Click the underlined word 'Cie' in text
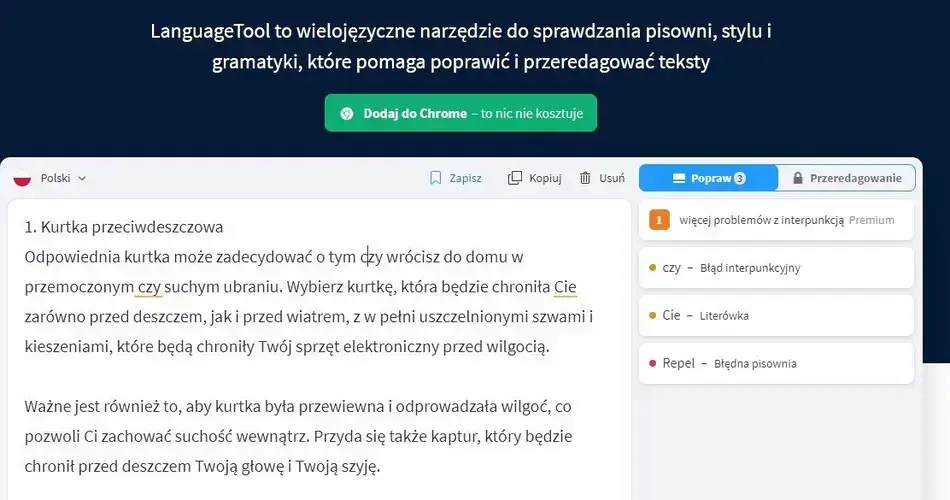Screen dimensions: 950x500 565,287
